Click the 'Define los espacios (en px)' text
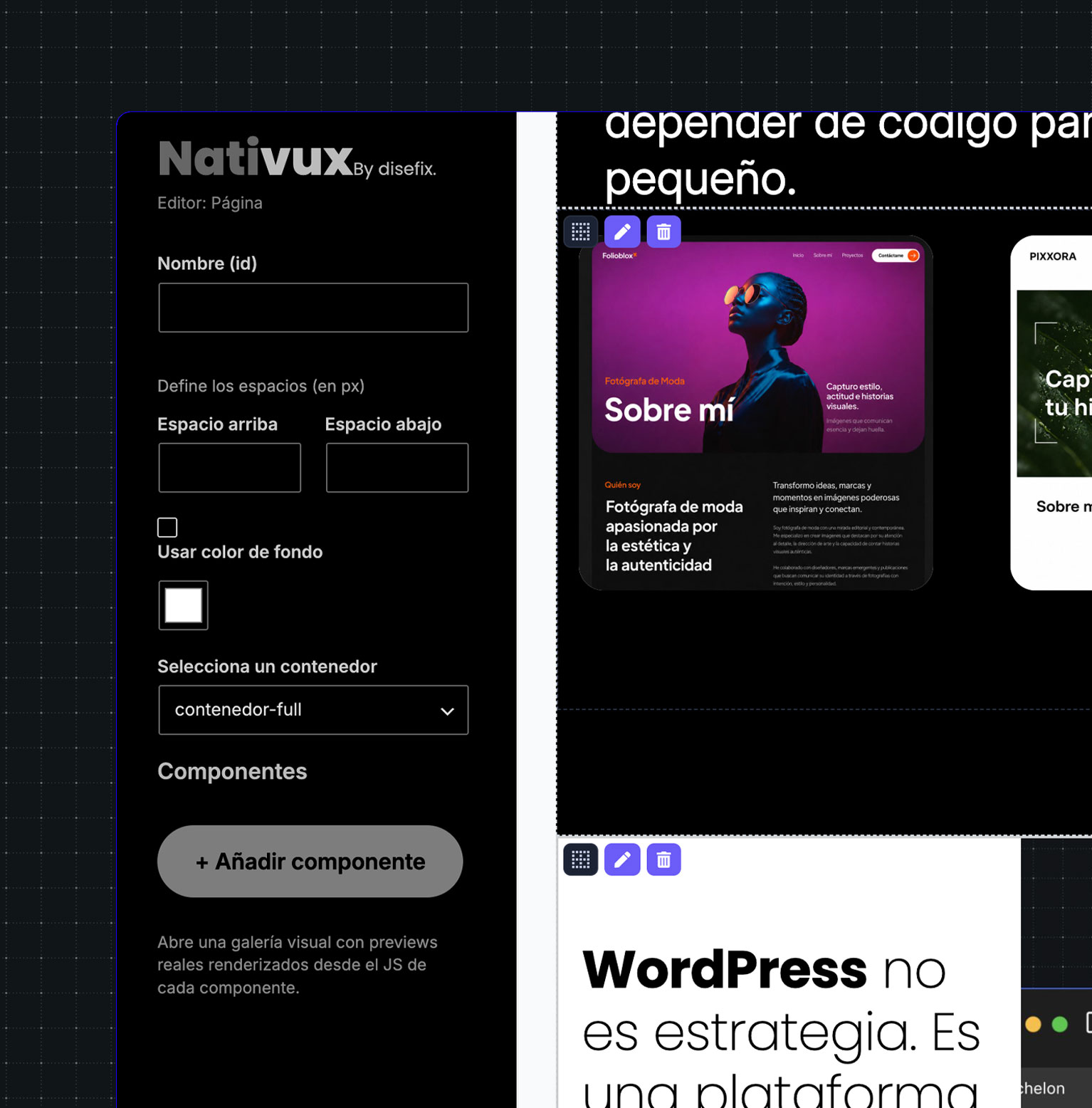 261,386
